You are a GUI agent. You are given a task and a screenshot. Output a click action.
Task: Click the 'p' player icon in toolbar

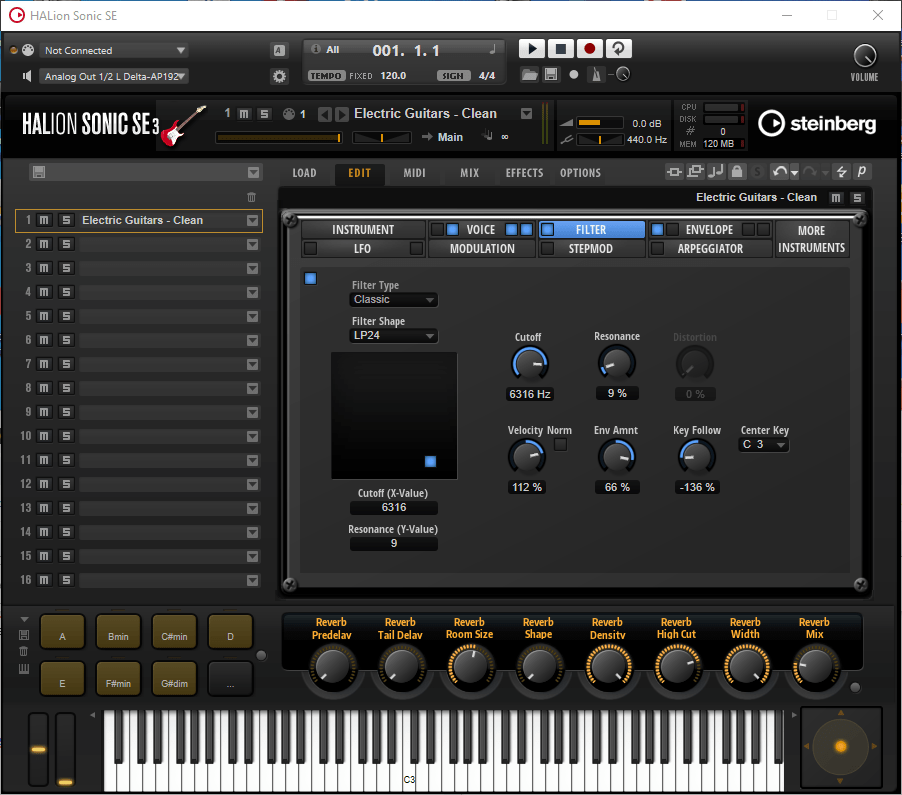point(862,171)
